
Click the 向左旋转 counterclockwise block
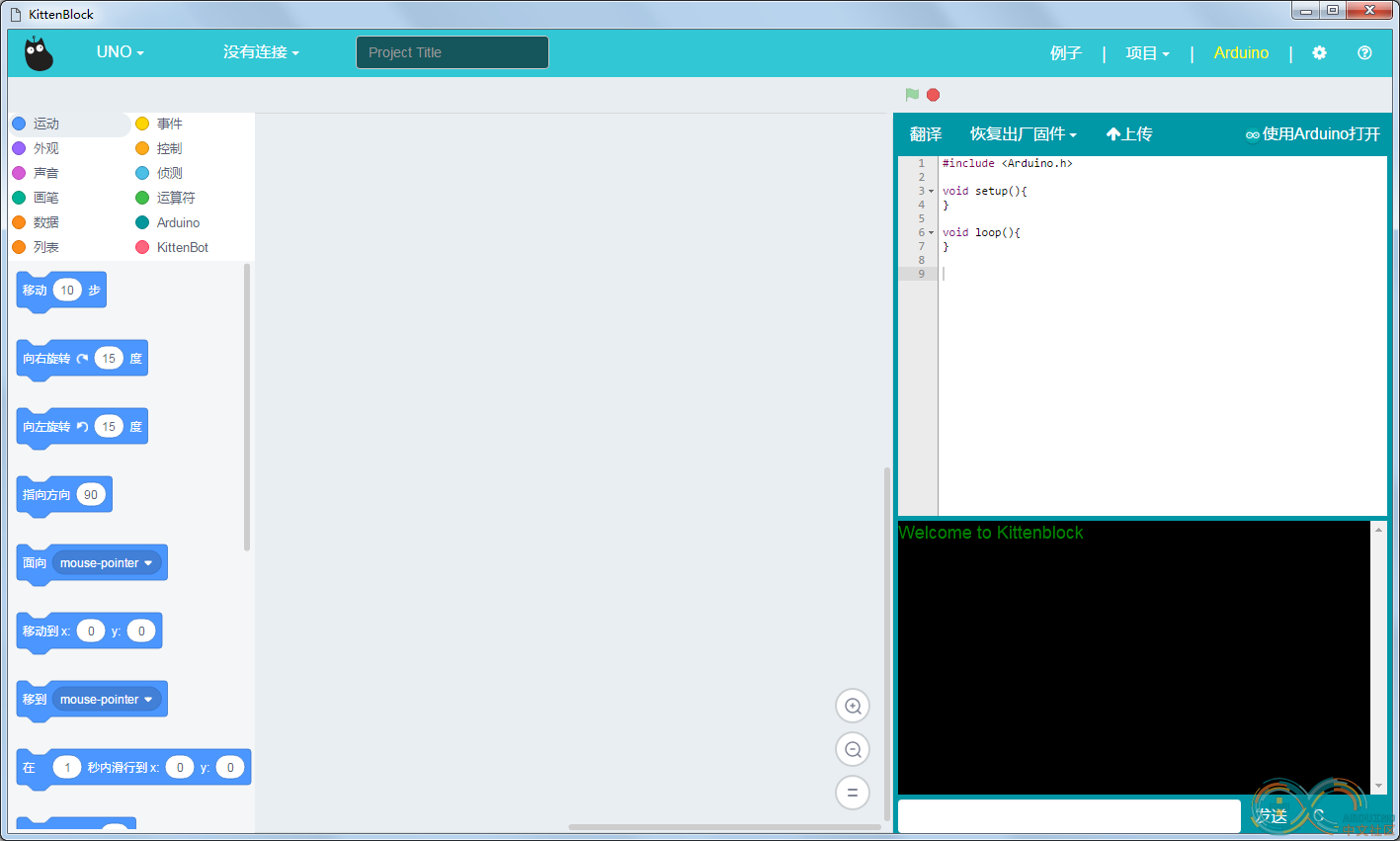click(x=82, y=428)
